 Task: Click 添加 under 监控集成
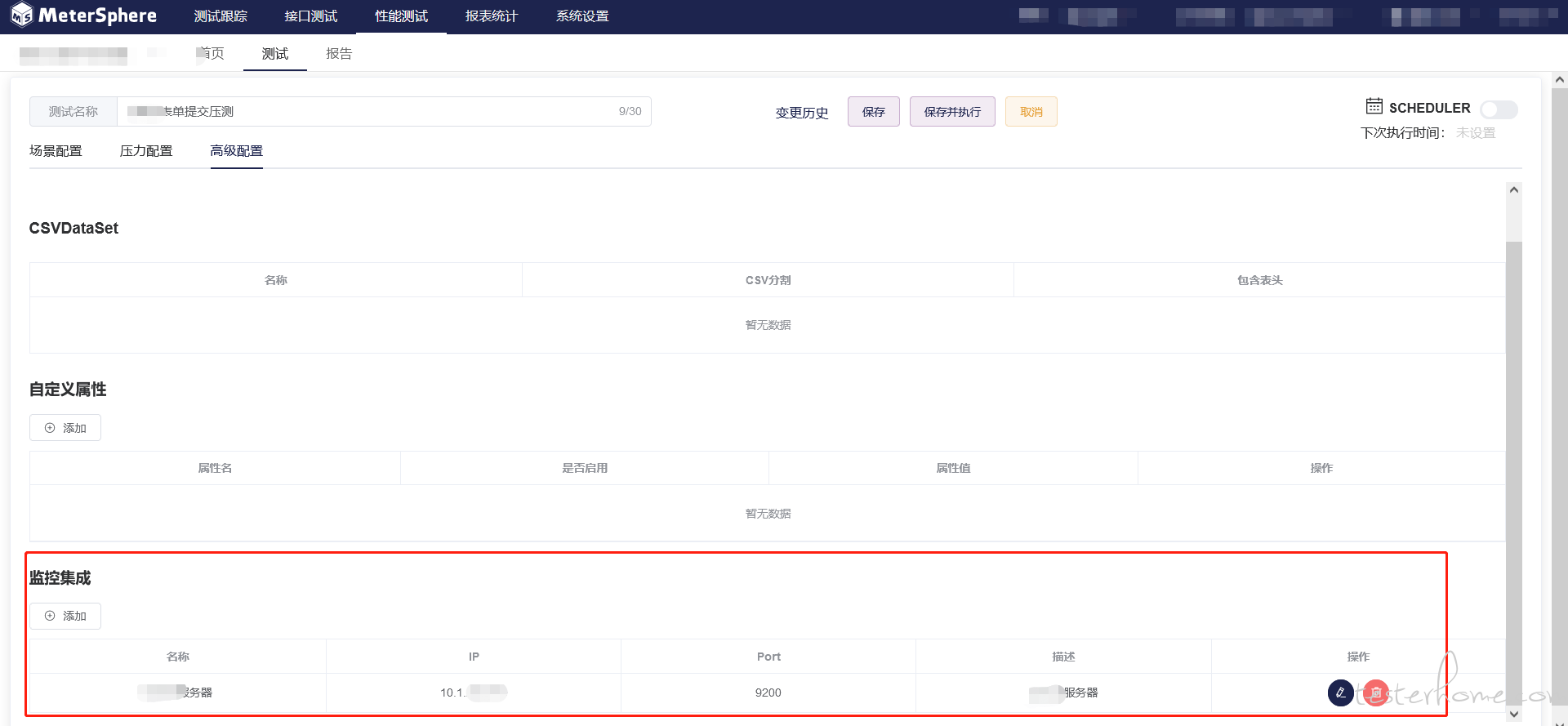click(x=65, y=616)
